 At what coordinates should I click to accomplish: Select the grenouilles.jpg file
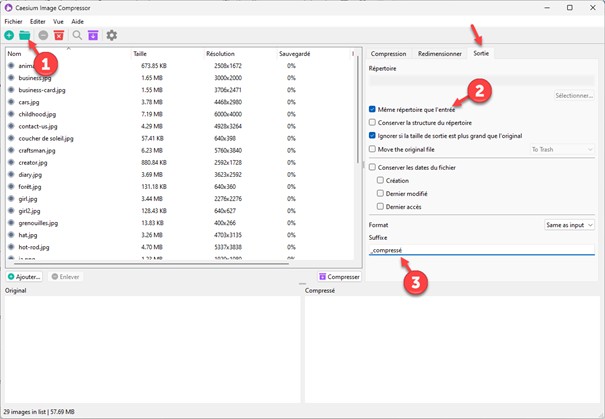point(38,223)
